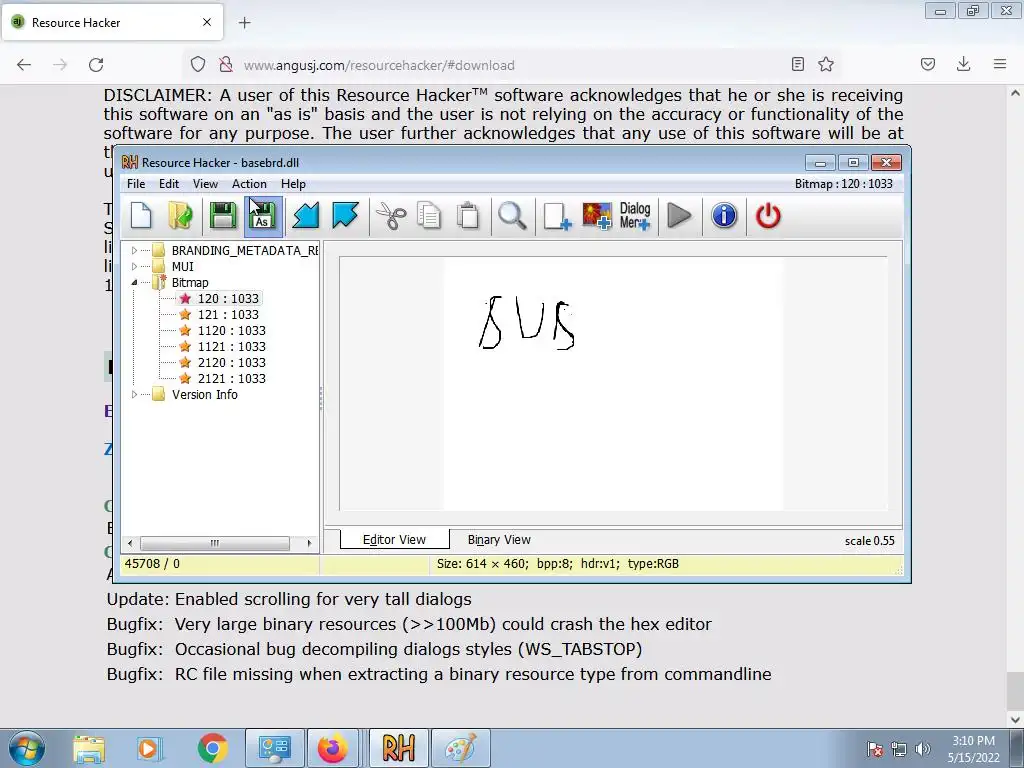Select bitmap resource 1121 : 1033

coord(231,347)
